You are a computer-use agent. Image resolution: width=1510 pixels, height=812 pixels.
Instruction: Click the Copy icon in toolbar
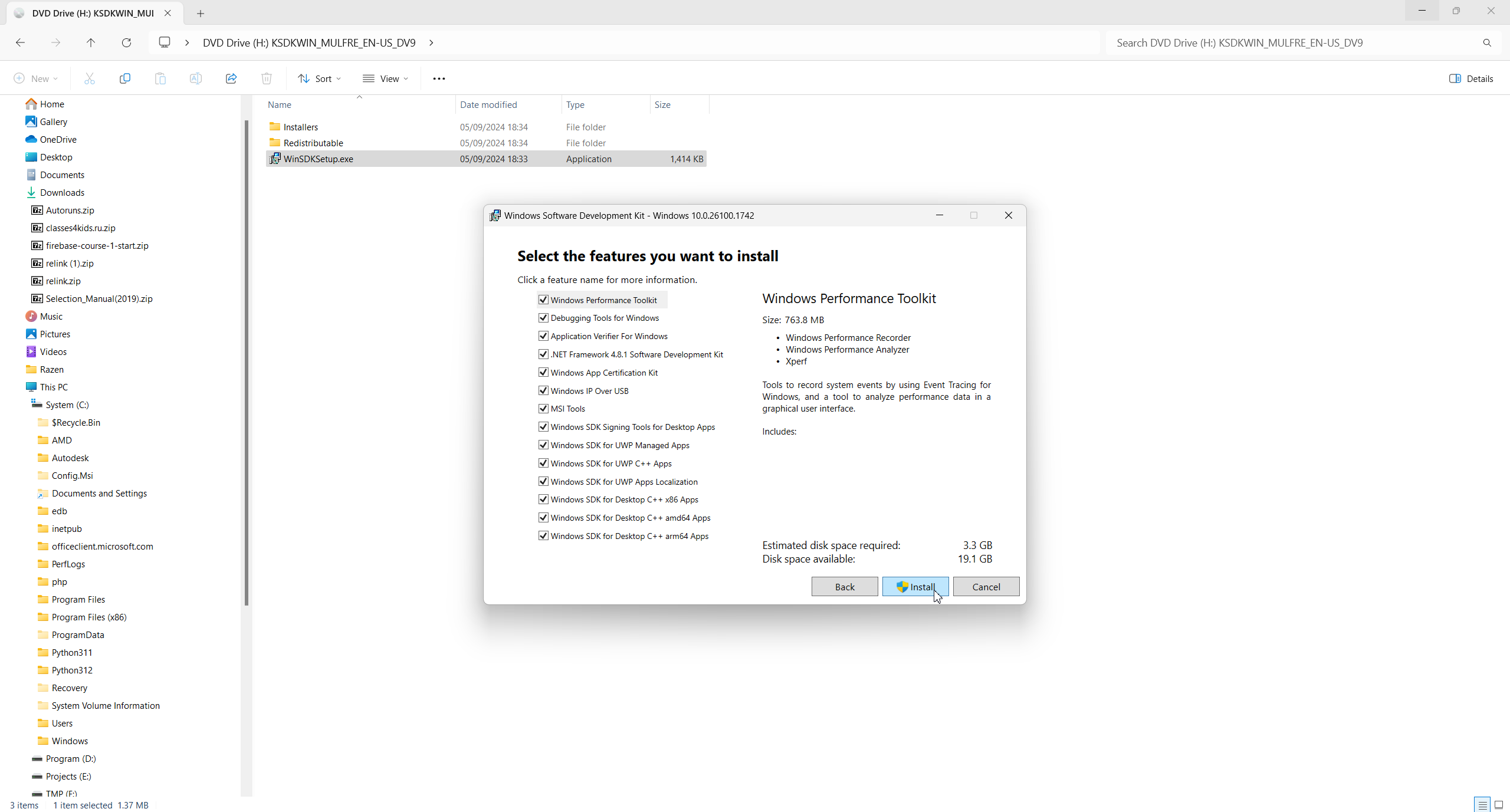pos(125,78)
